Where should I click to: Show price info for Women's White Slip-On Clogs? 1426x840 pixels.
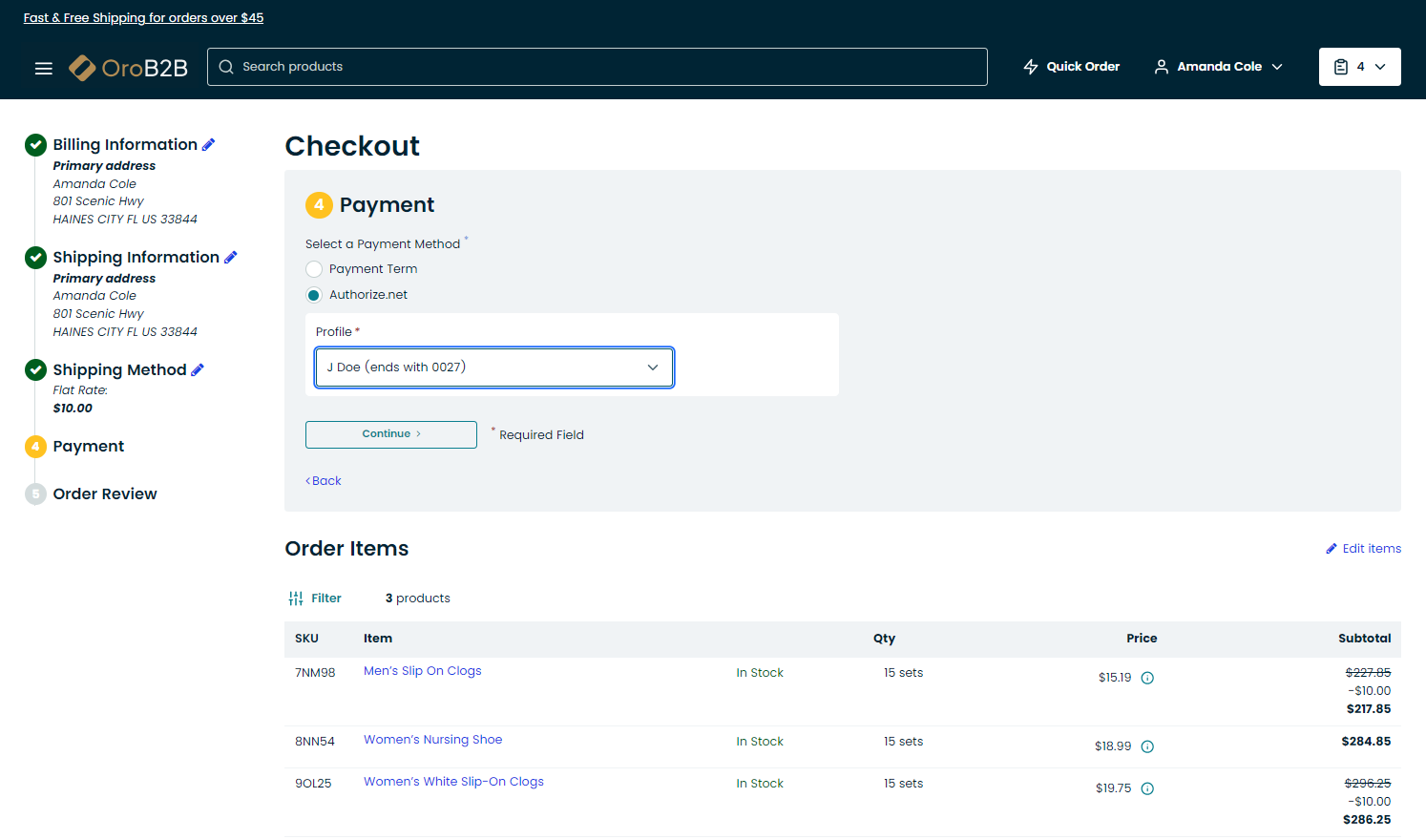point(1147,788)
